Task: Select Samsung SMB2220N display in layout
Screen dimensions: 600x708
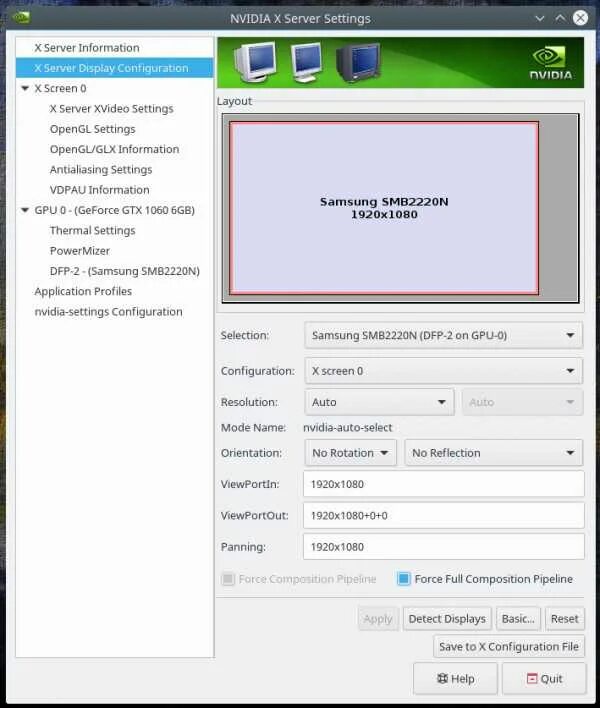Action: point(384,208)
